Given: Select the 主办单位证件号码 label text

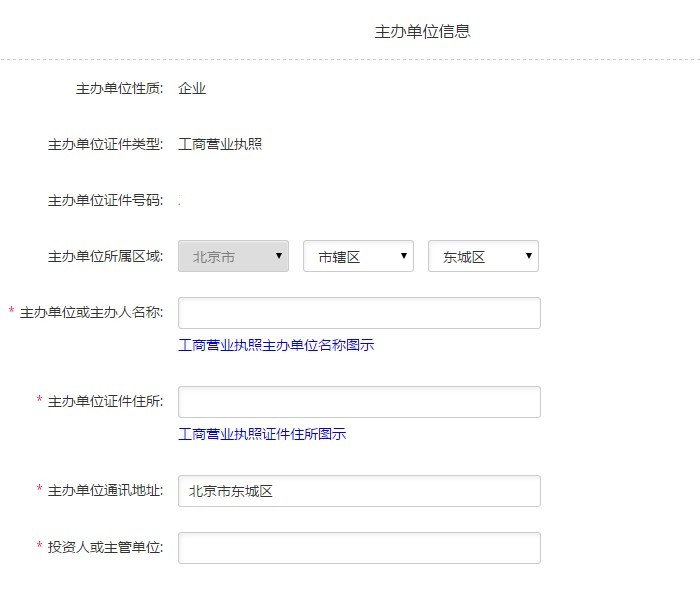Looking at the screenshot, I should point(105,200).
